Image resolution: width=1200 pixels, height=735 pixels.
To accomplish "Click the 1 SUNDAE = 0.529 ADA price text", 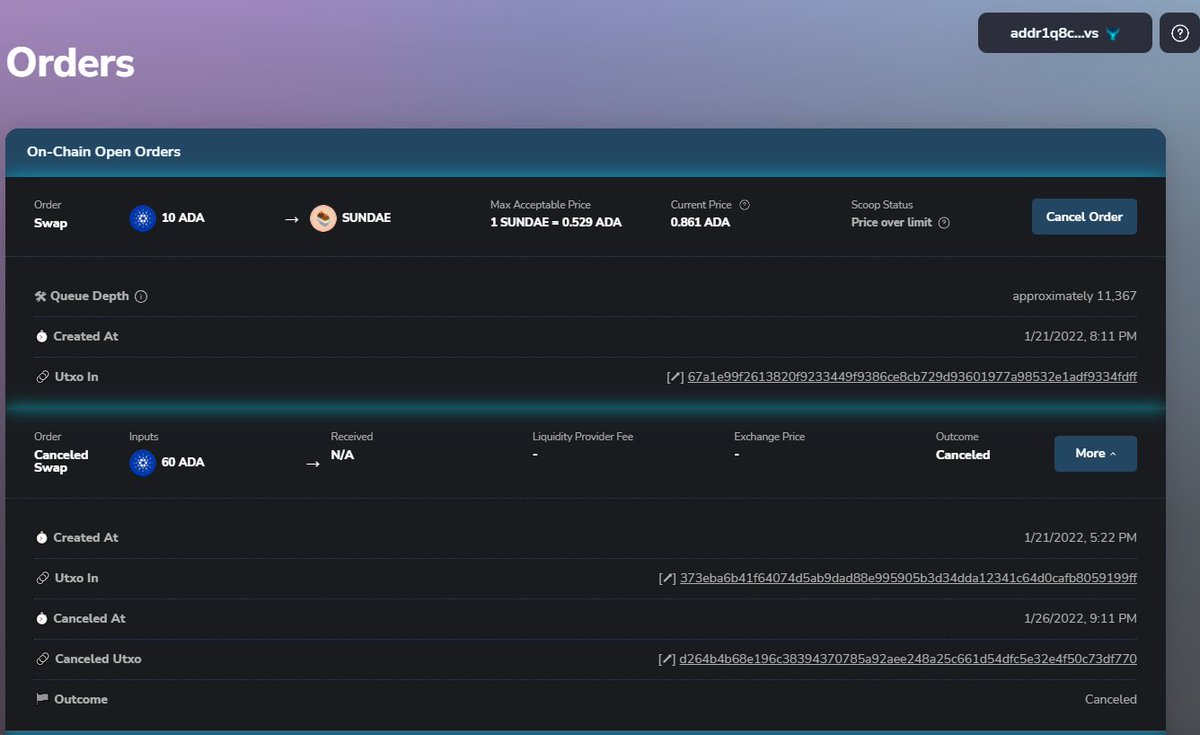I will (556, 223).
